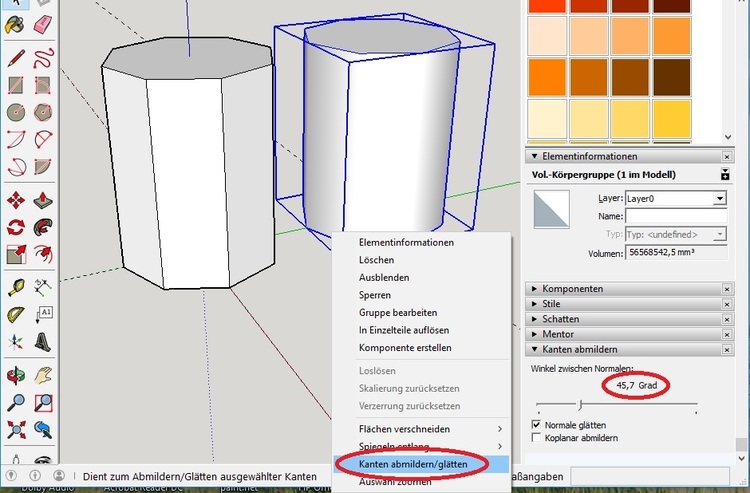Select the Pie tool

[x=43, y=167]
